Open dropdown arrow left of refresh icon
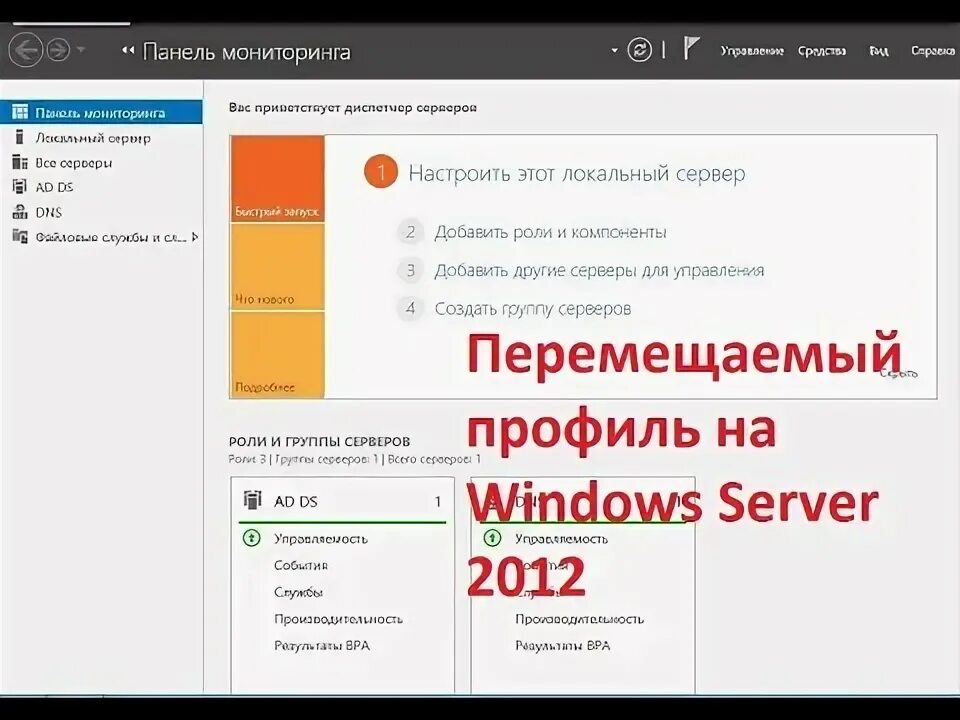The width and height of the screenshot is (960, 720). point(614,50)
